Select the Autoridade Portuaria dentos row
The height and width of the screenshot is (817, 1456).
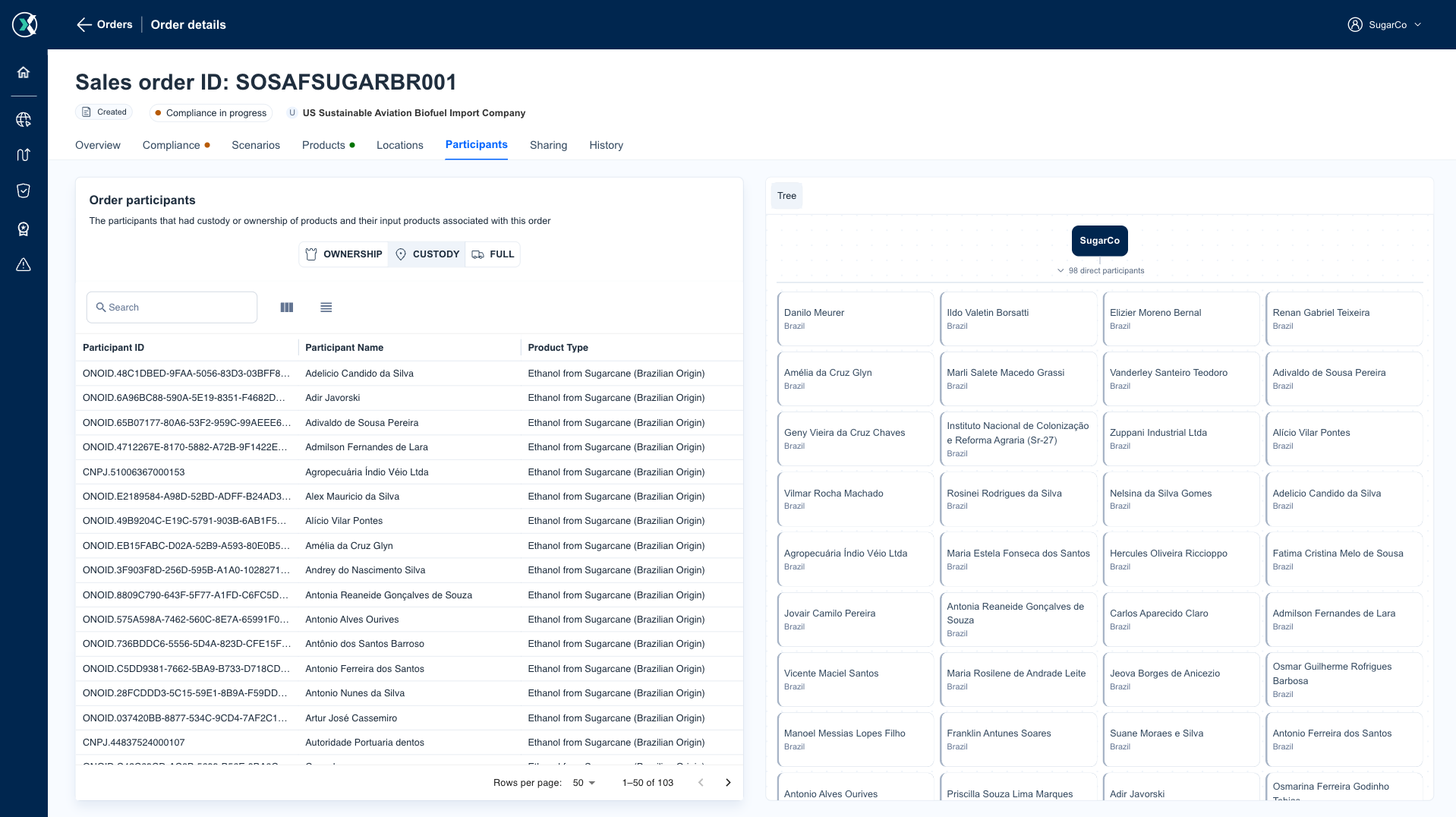coord(409,743)
